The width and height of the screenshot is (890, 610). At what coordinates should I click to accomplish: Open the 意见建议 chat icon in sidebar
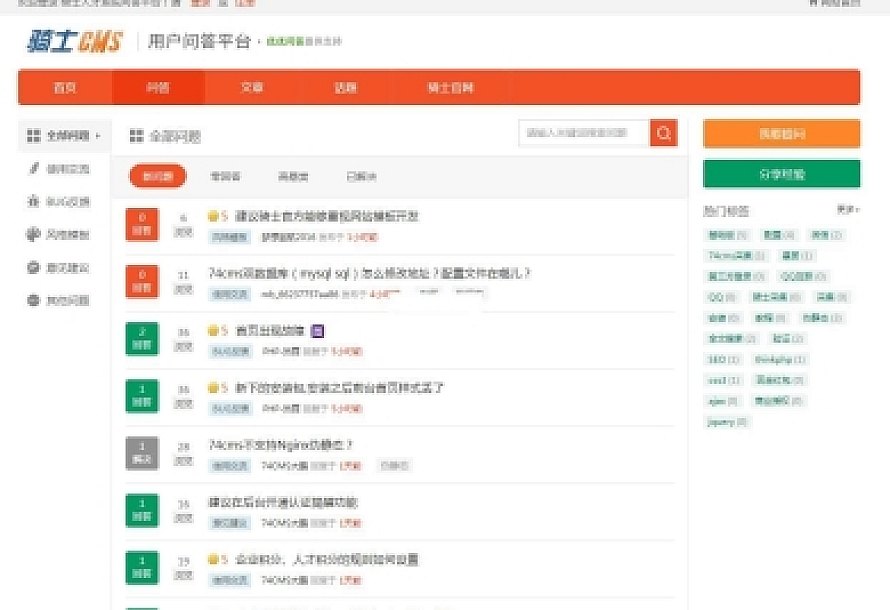tap(33, 268)
